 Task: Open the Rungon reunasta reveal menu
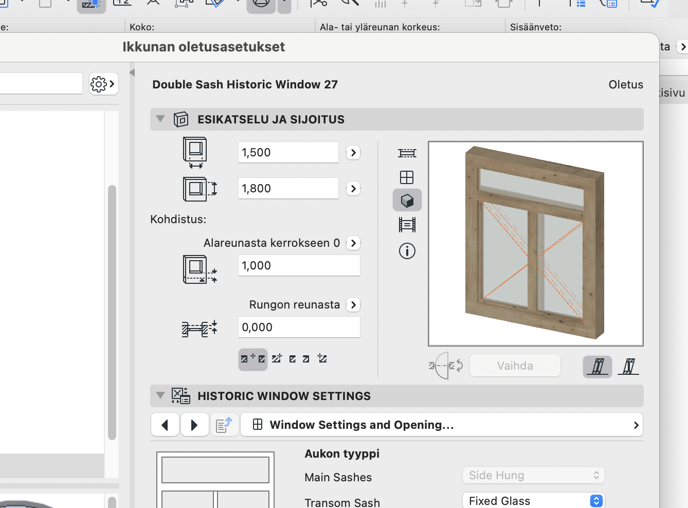point(353,305)
